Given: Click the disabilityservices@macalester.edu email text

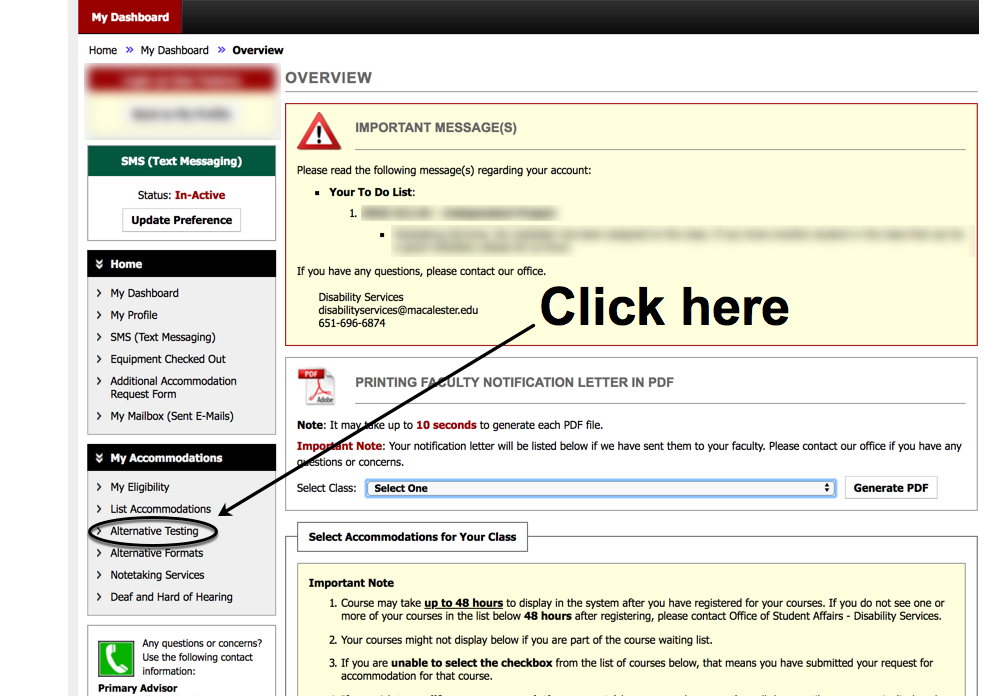Looking at the screenshot, I should coord(398,310).
